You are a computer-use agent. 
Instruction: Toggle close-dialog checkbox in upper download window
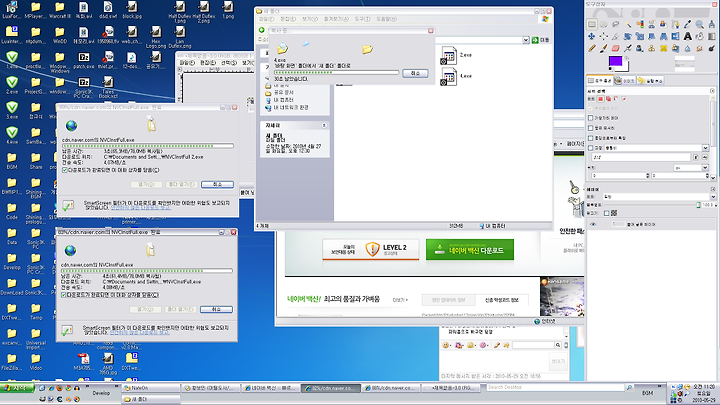pyautogui.click(x=65, y=170)
